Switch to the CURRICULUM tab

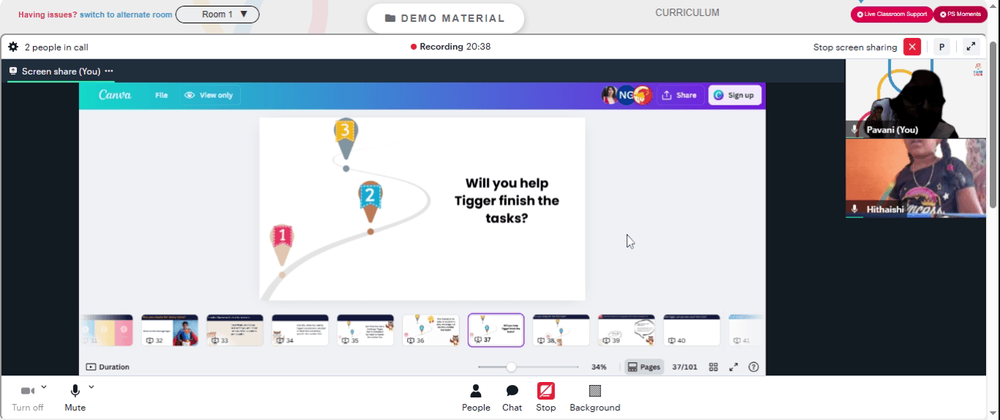[x=687, y=13]
